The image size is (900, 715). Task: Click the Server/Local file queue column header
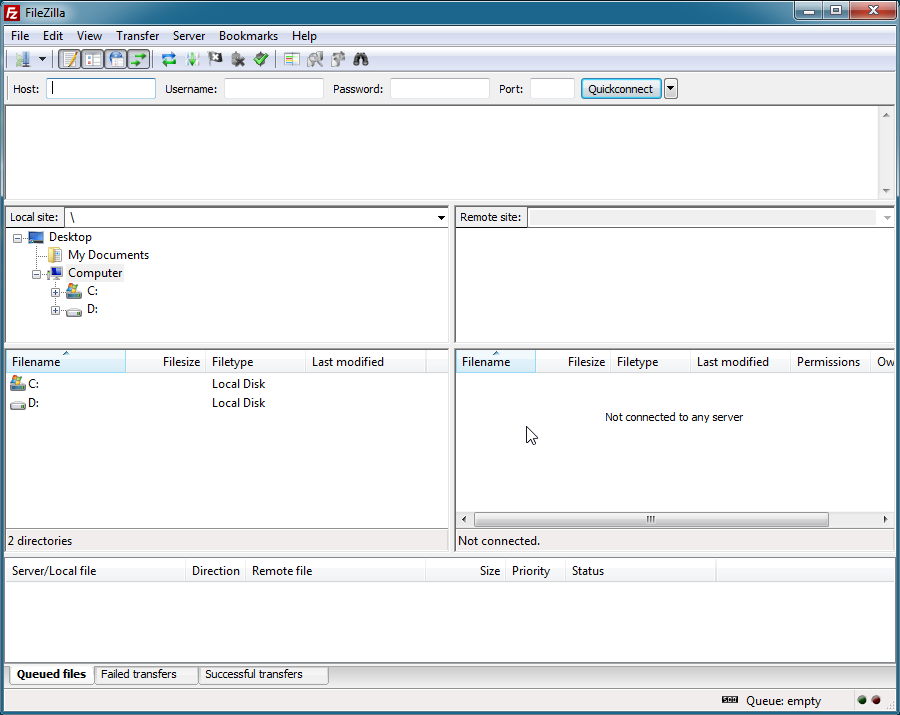pos(96,571)
